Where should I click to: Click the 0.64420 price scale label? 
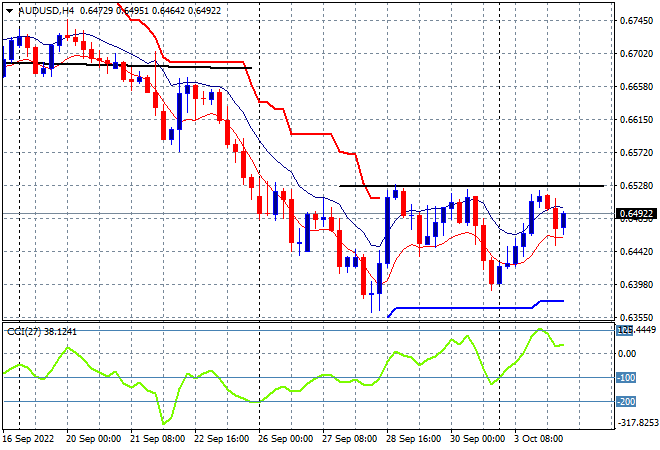636,252
